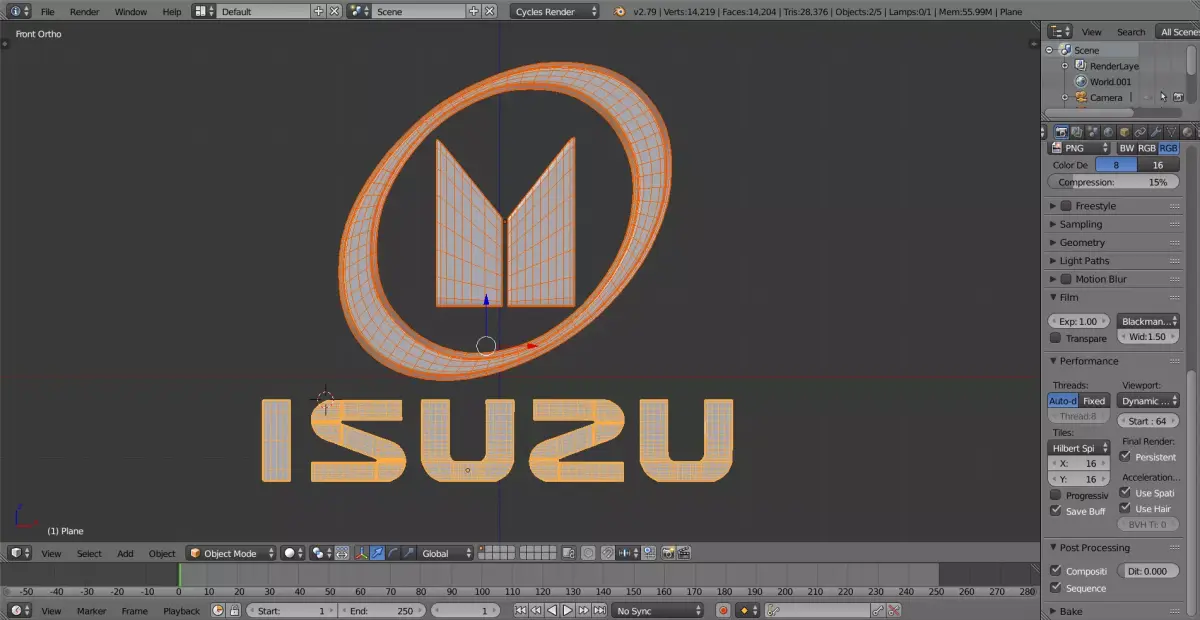
Task: Open the Modifiers wrench tab icon
Action: [1156, 131]
